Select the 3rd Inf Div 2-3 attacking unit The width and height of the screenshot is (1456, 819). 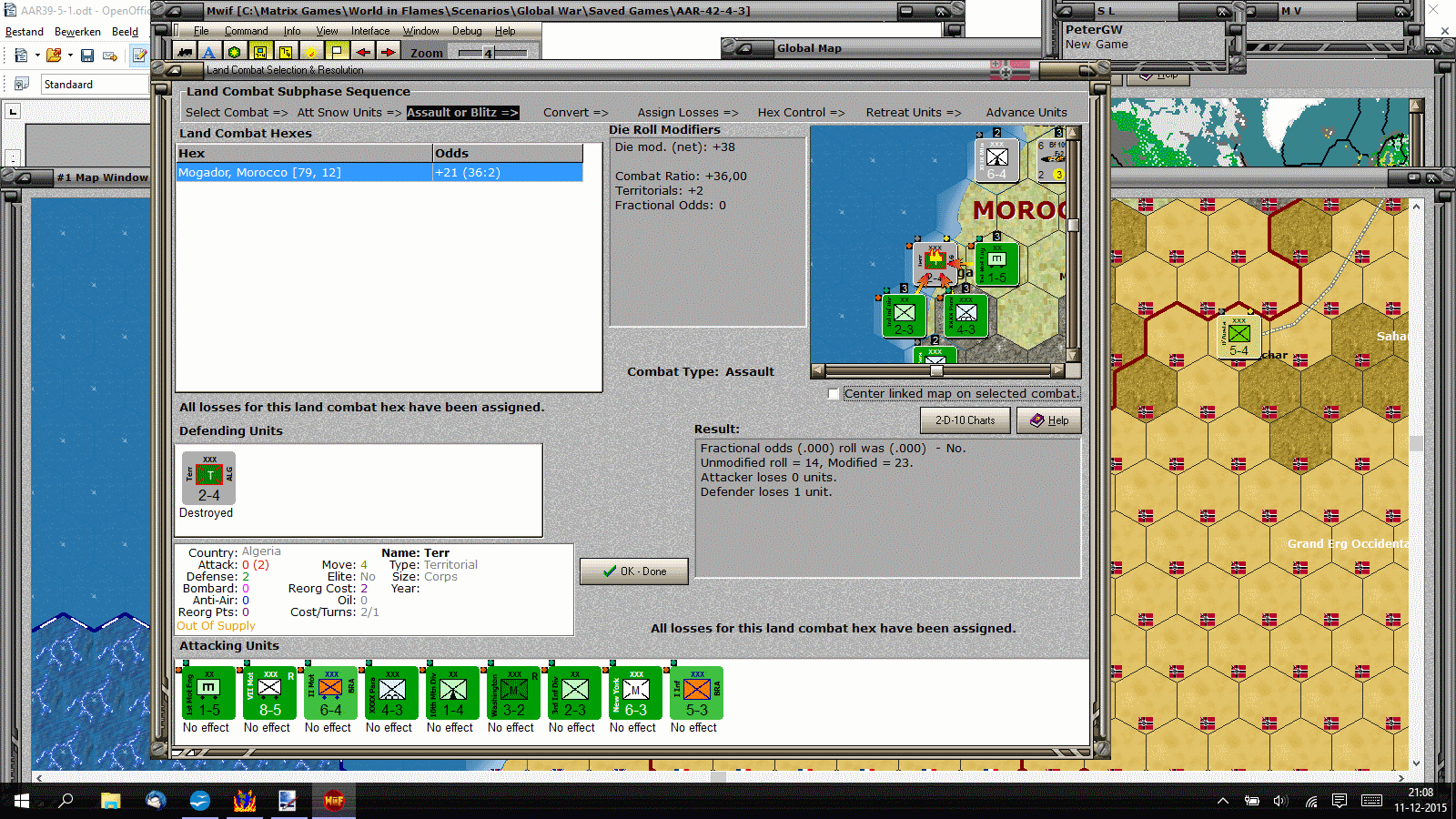point(574,693)
